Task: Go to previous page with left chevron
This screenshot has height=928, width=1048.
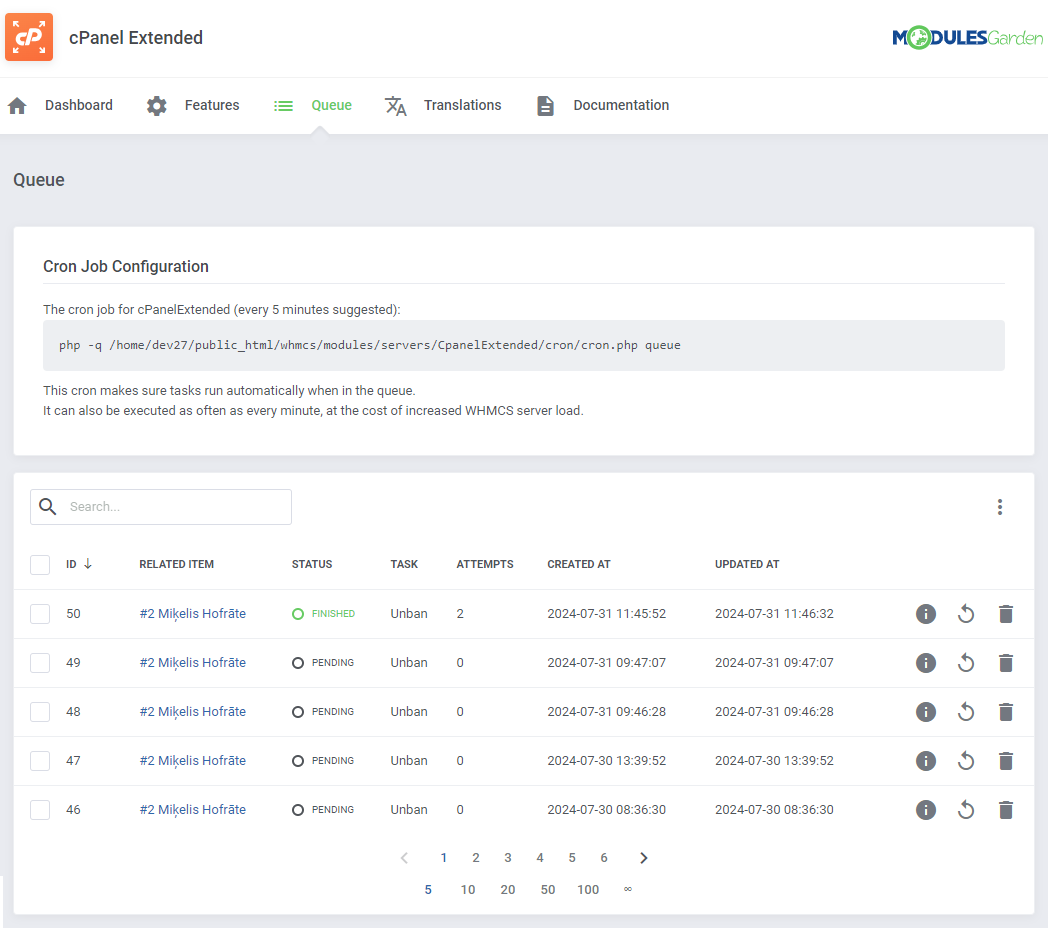Action: click(404, 858)
